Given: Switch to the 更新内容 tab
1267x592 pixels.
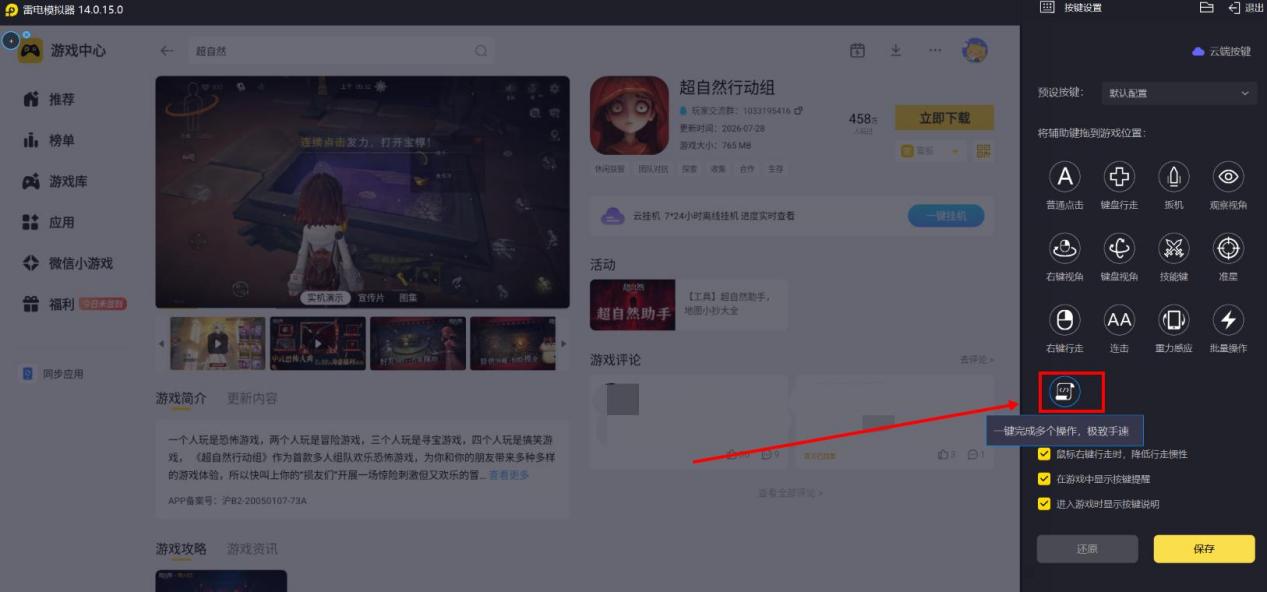Looking at the screenshot, I should (252, 398).
